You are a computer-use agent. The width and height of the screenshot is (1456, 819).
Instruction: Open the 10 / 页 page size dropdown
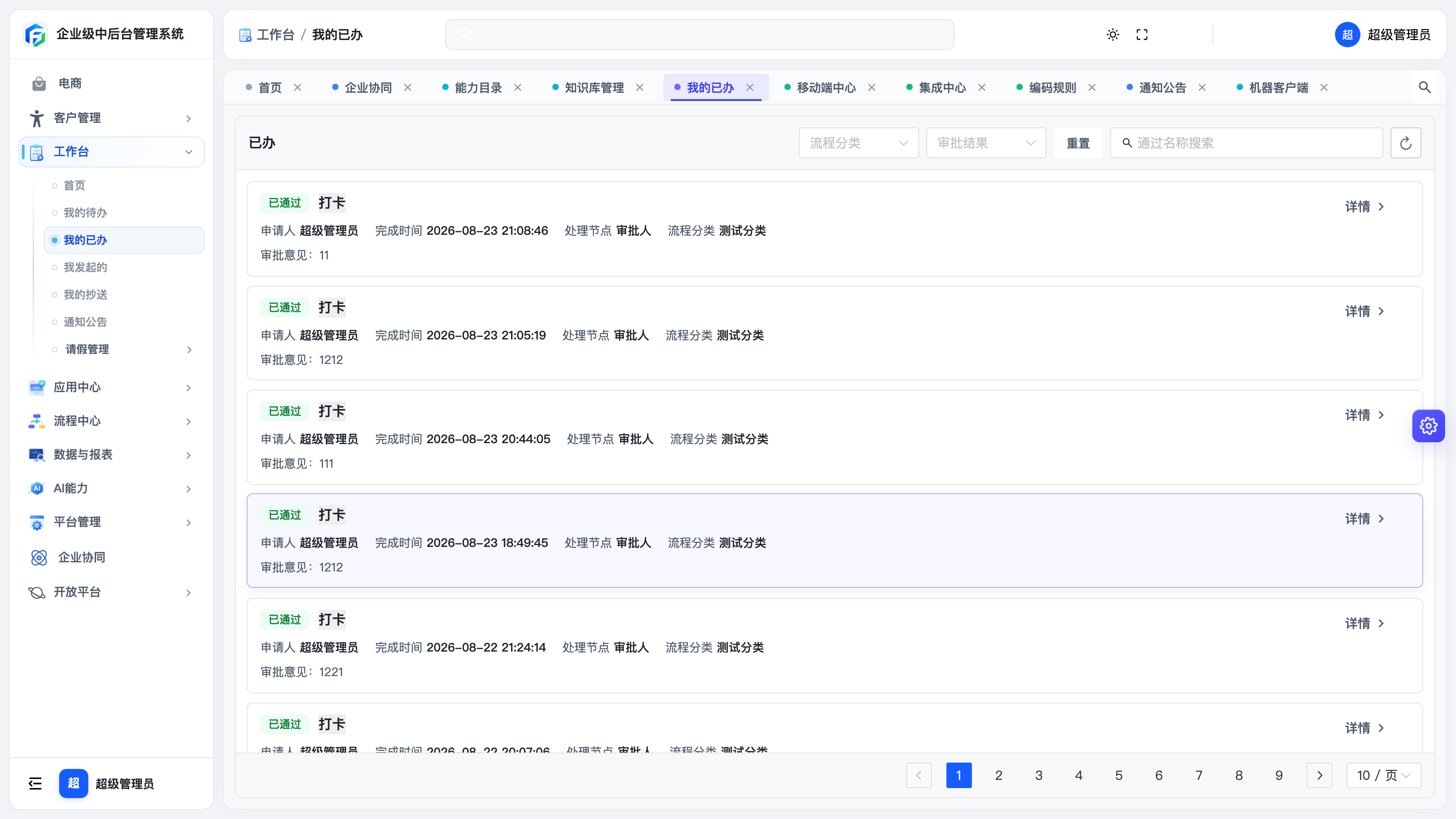(1384, 775)
